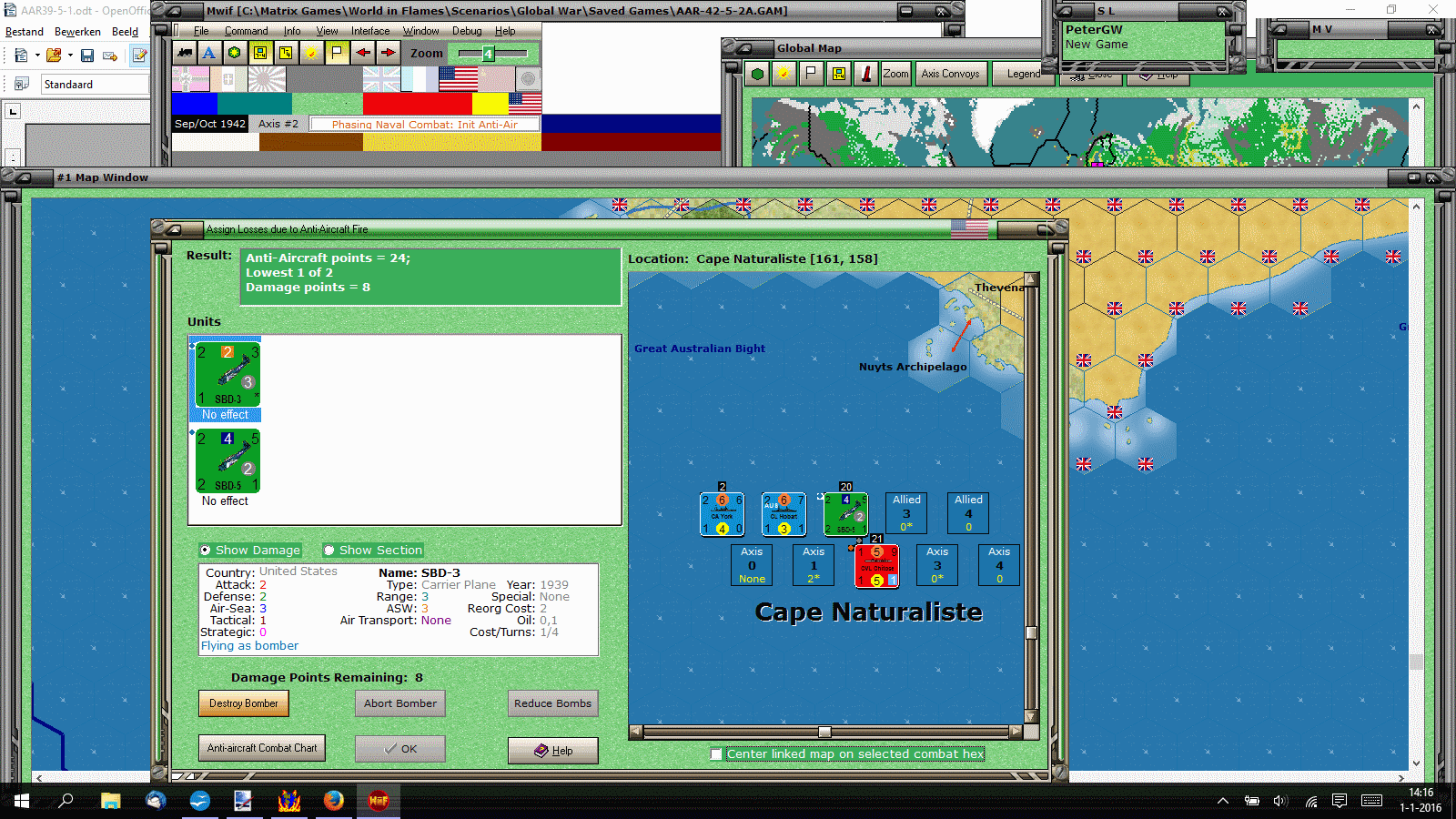Click the United States flag in country row
The width and height of the screenshot is (1456, 819).
pos(458,79)
